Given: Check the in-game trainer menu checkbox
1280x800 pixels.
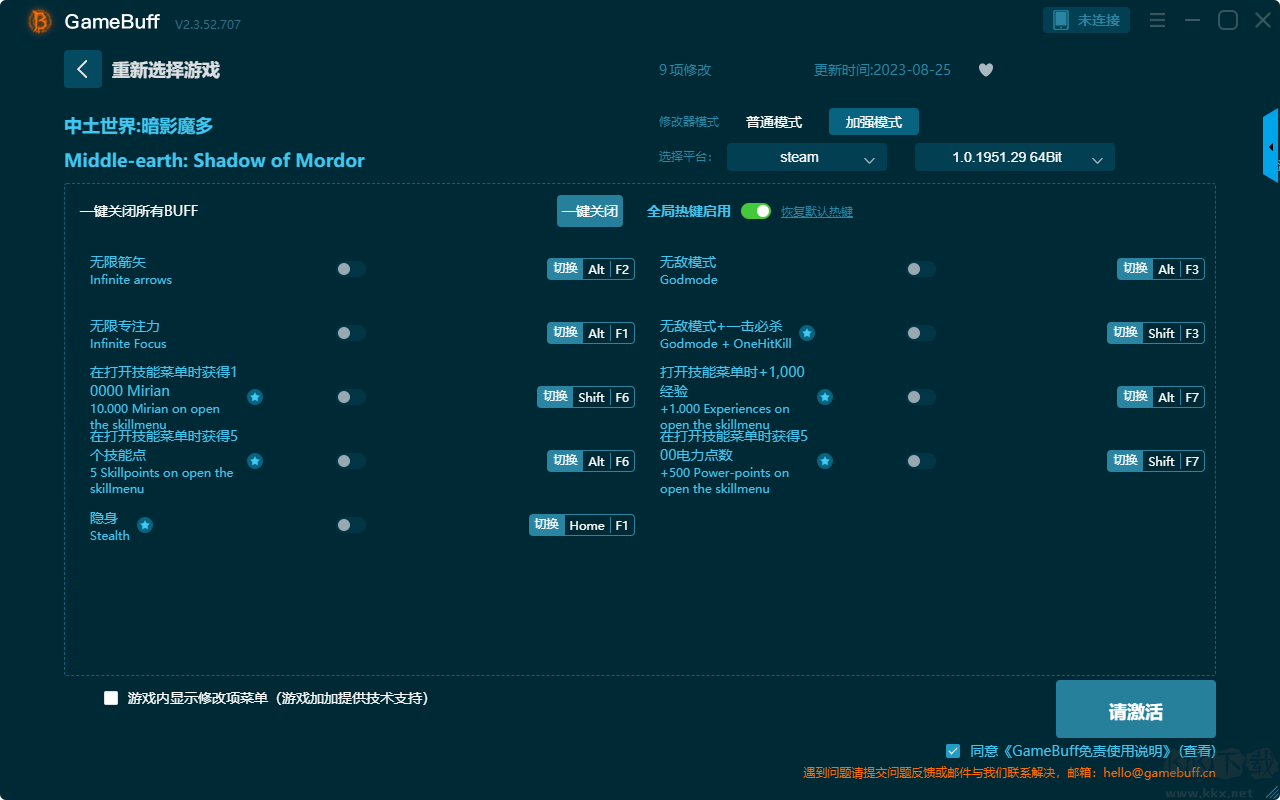Looking at the screenshot, I should pyautogui.click(x=111, y=698).
